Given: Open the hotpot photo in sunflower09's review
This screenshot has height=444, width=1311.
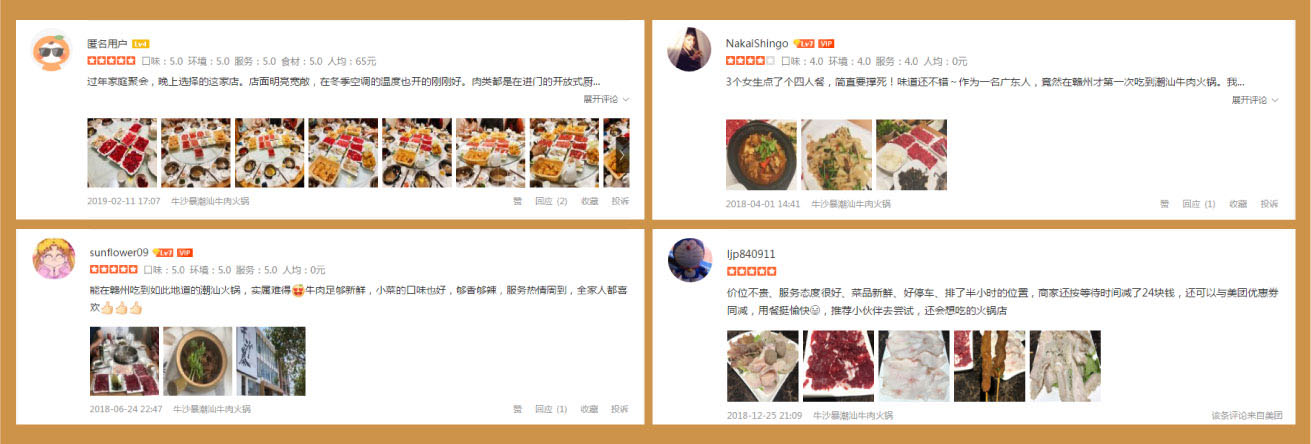Looking at the screenshot, I should tap(197, 361).
